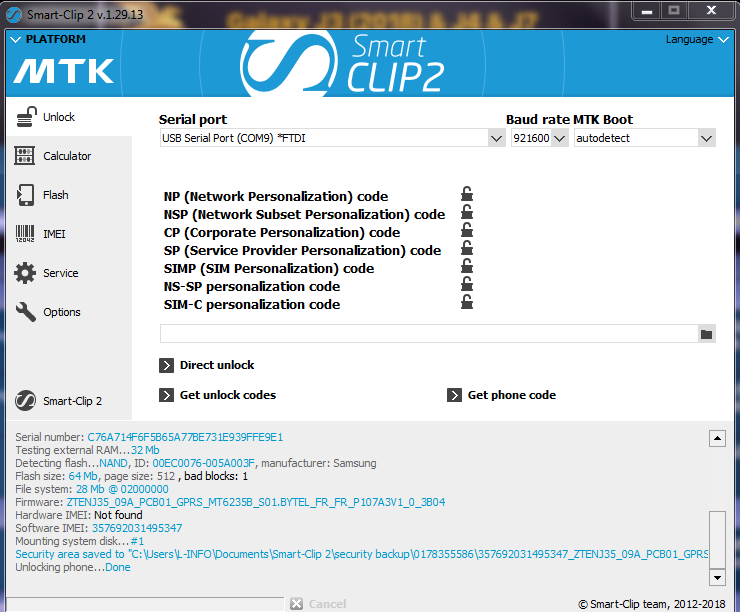Toggle the SP code padlock
The image size is (740, 612).
(467, 248)
